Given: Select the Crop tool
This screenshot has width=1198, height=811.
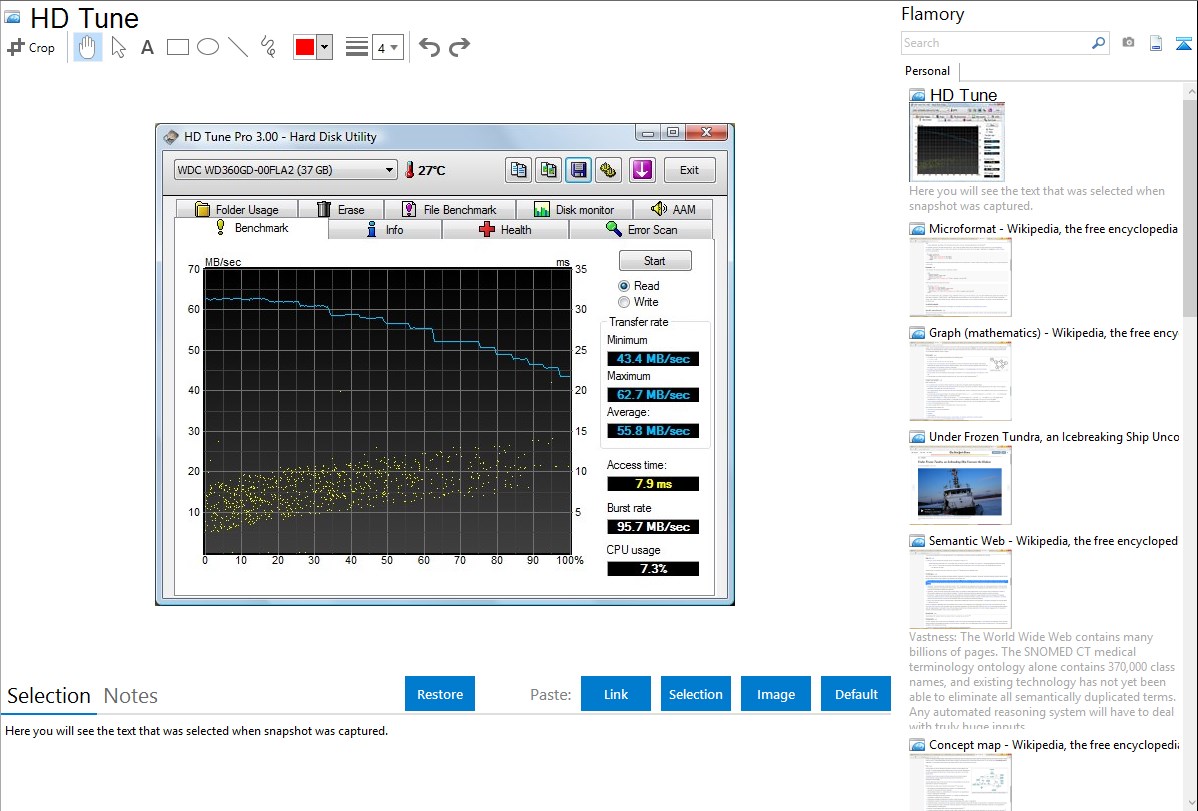Looking at the screenshot, I should tap(31, 47).
